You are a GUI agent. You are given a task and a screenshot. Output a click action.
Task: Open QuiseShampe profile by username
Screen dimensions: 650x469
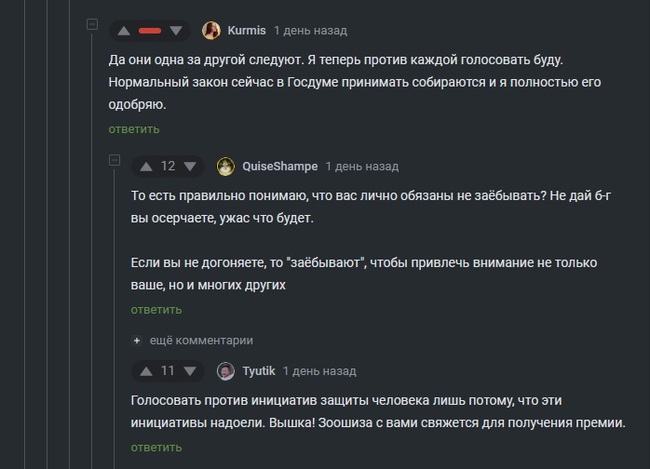tap(279, 166)
